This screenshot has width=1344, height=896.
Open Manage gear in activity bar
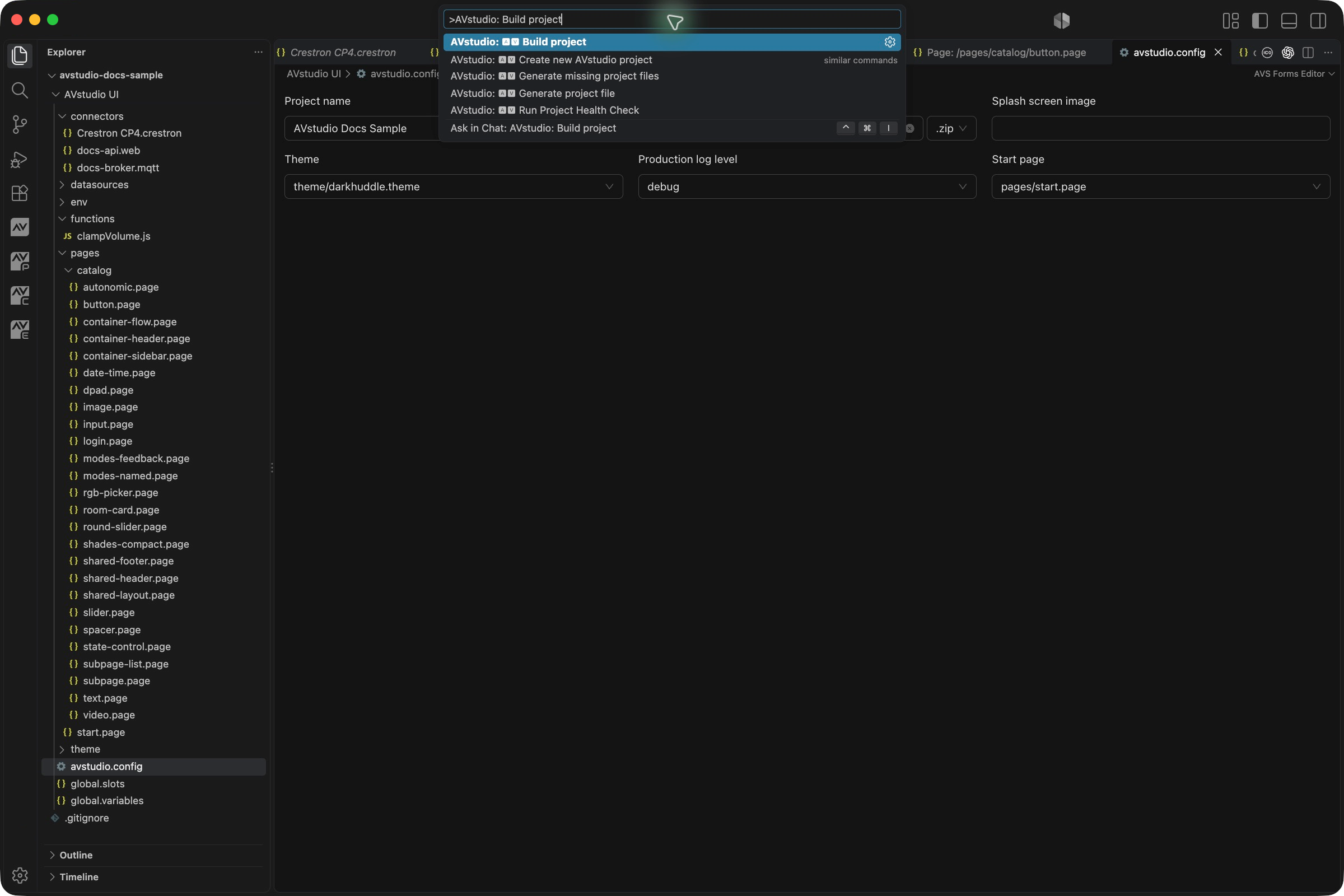(x=20, y=875)
